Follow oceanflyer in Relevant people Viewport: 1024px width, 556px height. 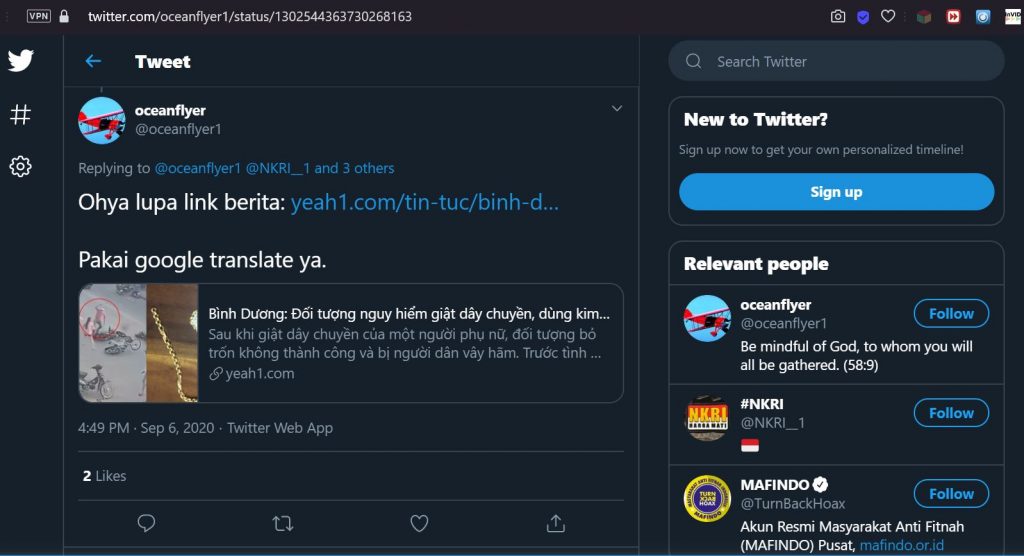pos(951,314)
